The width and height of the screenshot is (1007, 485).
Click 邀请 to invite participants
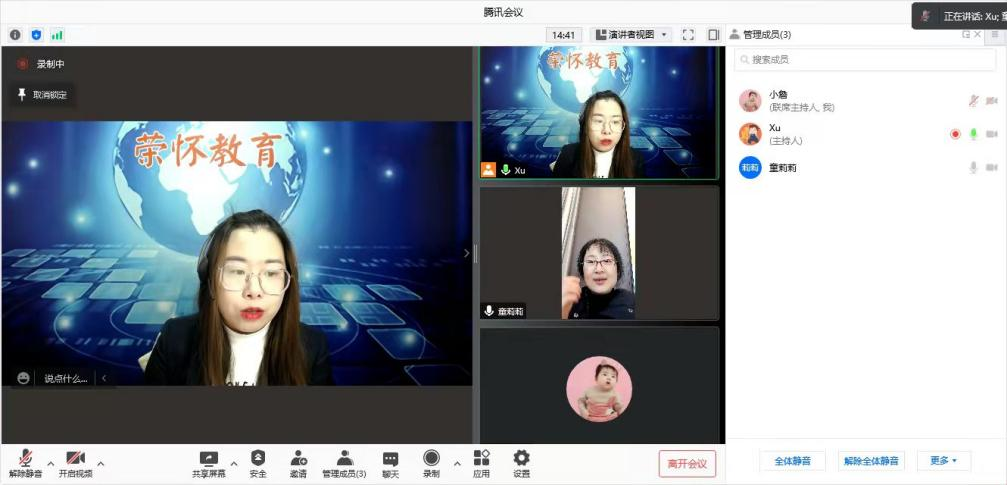point(298,464)
